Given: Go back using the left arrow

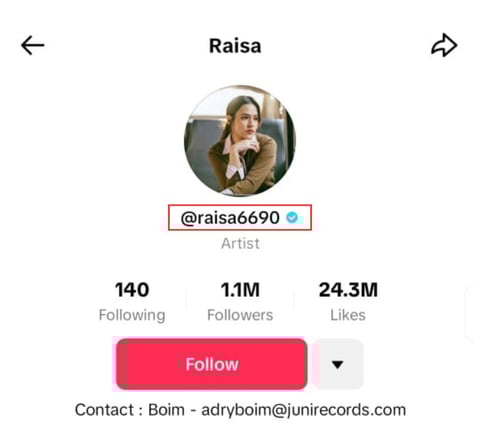Looking at the screenshot, I should [x=33, y=45].
